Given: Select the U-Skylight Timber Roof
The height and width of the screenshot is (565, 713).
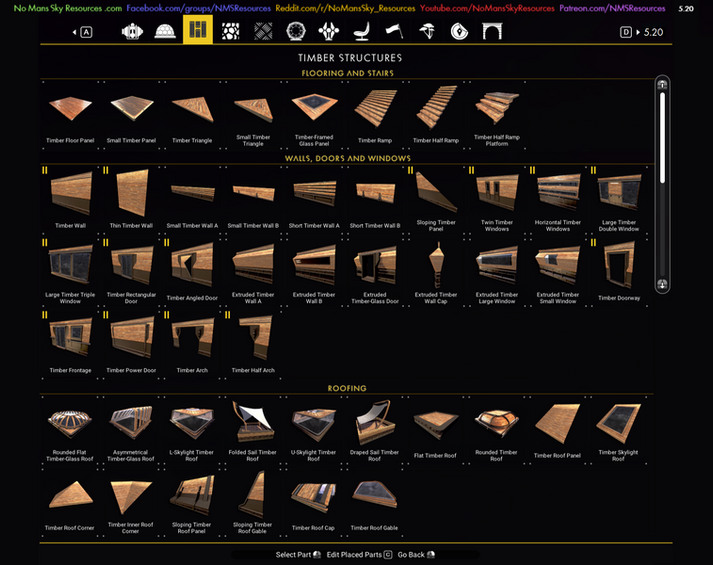Looking at the screenshot, I should 314,430.
